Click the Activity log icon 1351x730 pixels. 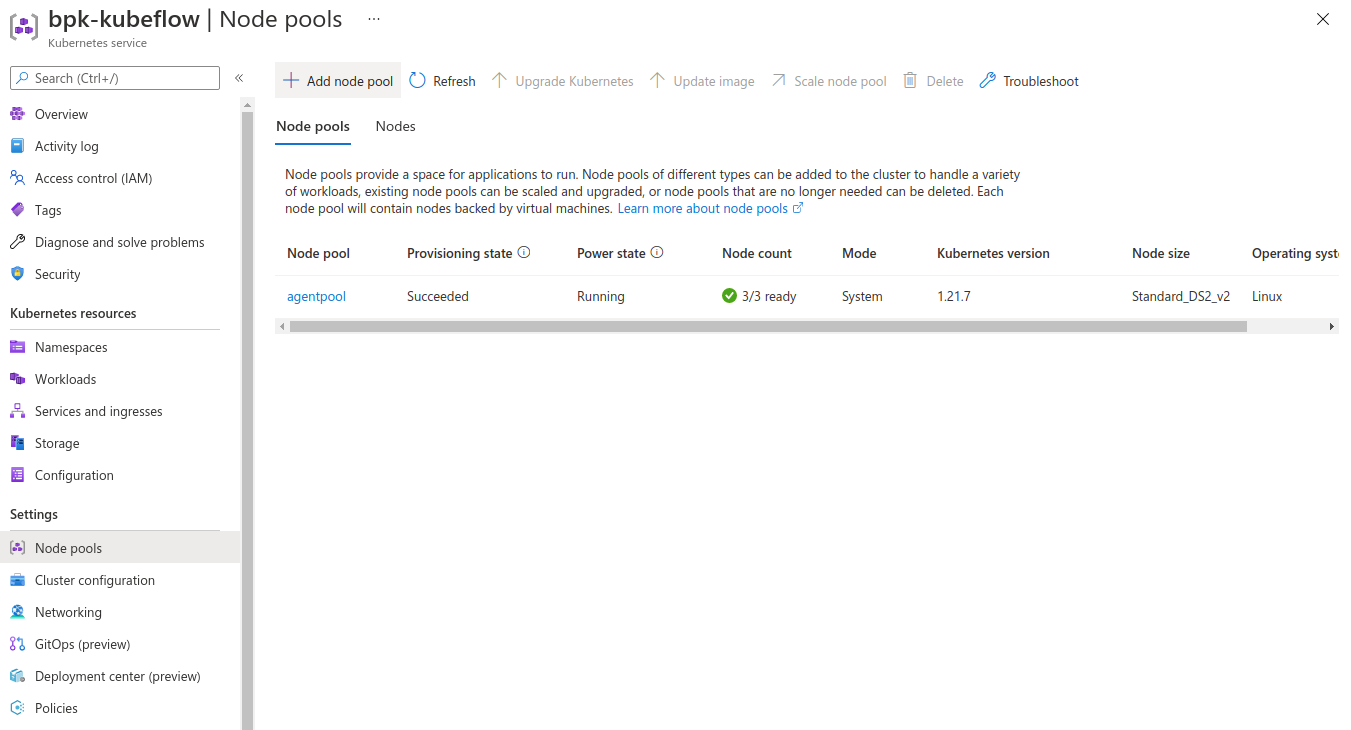click(x=17, y=146)
